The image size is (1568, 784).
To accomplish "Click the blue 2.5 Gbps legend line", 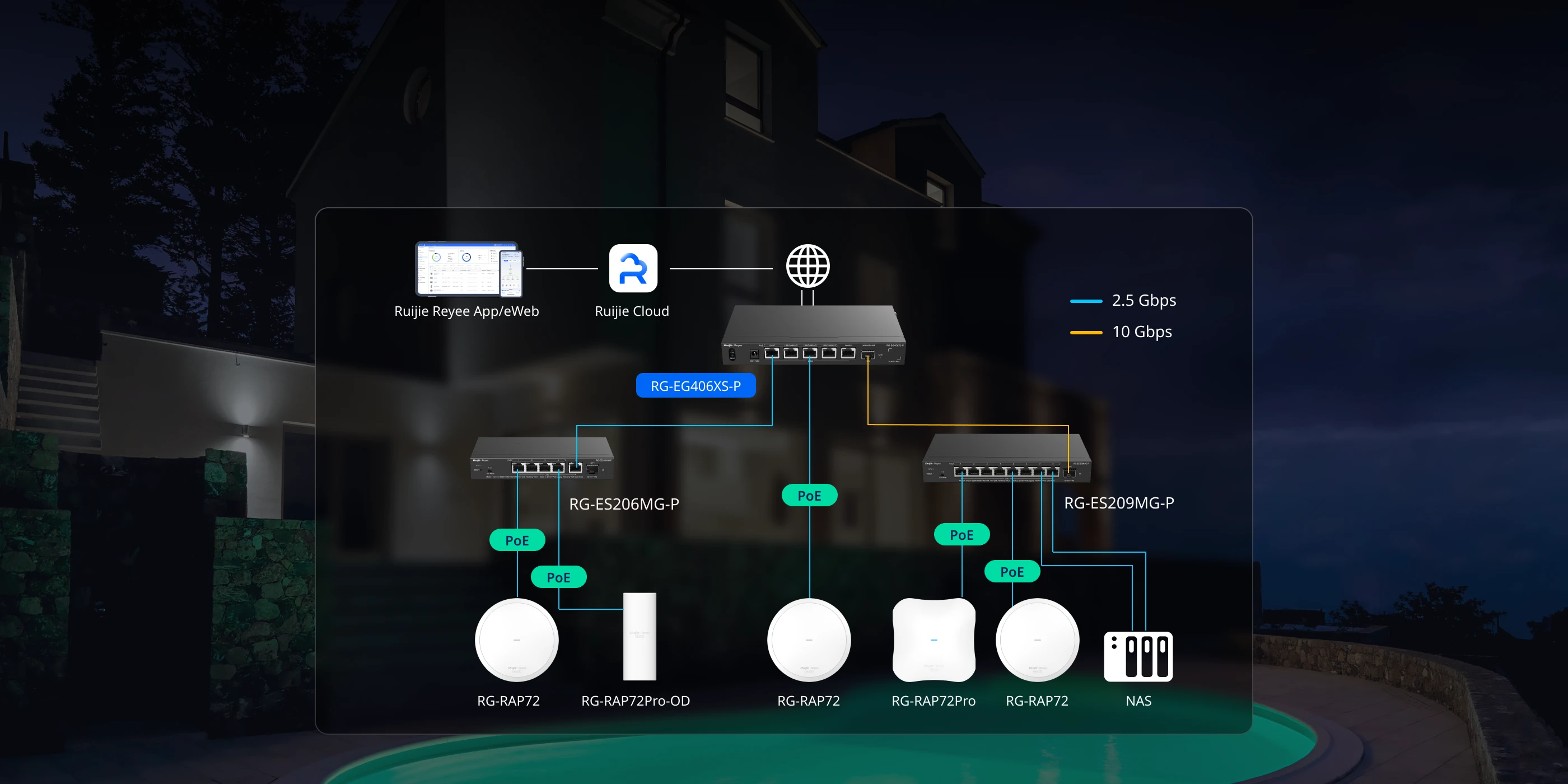I will (1086, 301).
